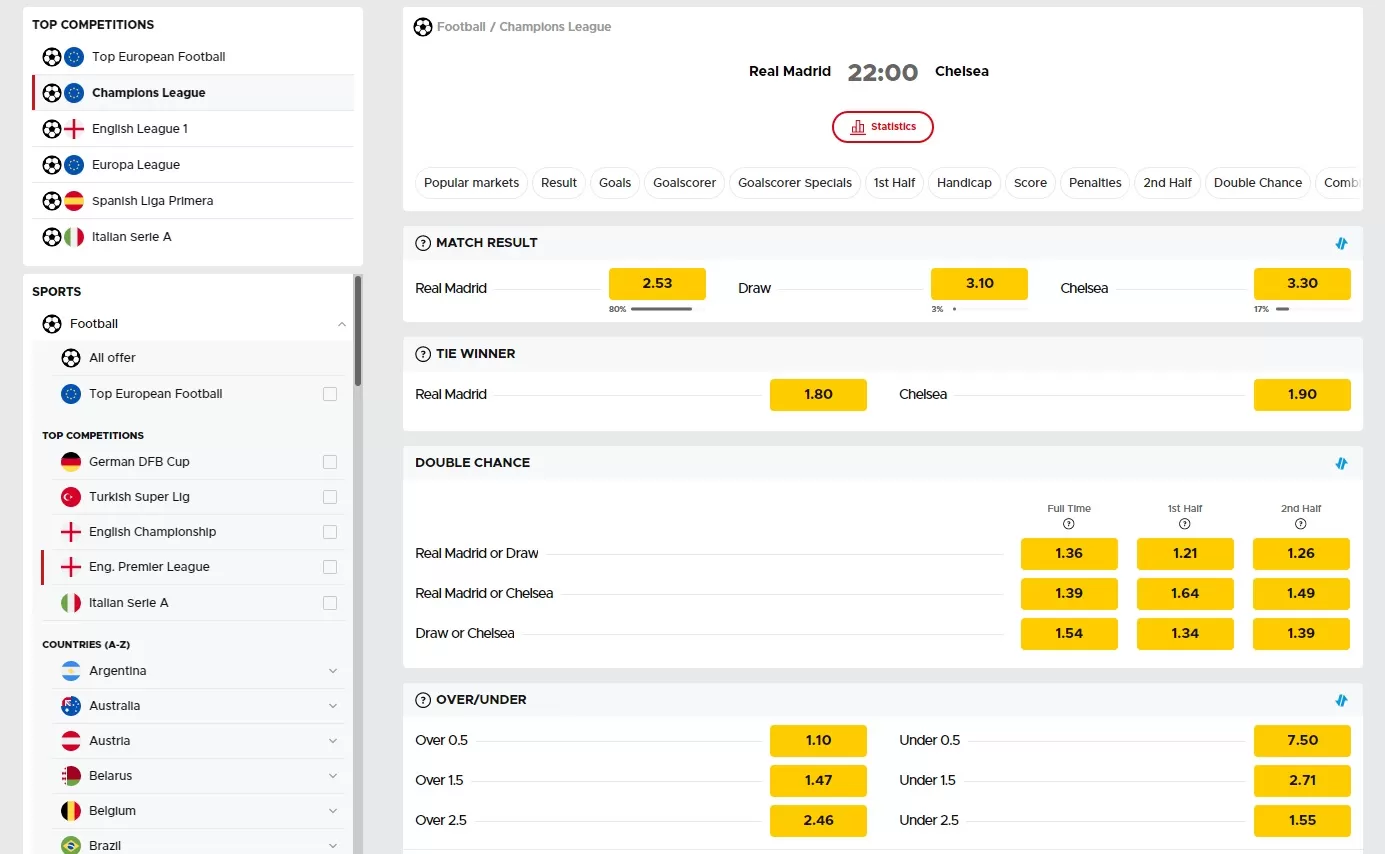Click the Spanish flag icon in Top Competitions
The image size is (1385, 854).
pyautogui.click(x=74, y=201)
